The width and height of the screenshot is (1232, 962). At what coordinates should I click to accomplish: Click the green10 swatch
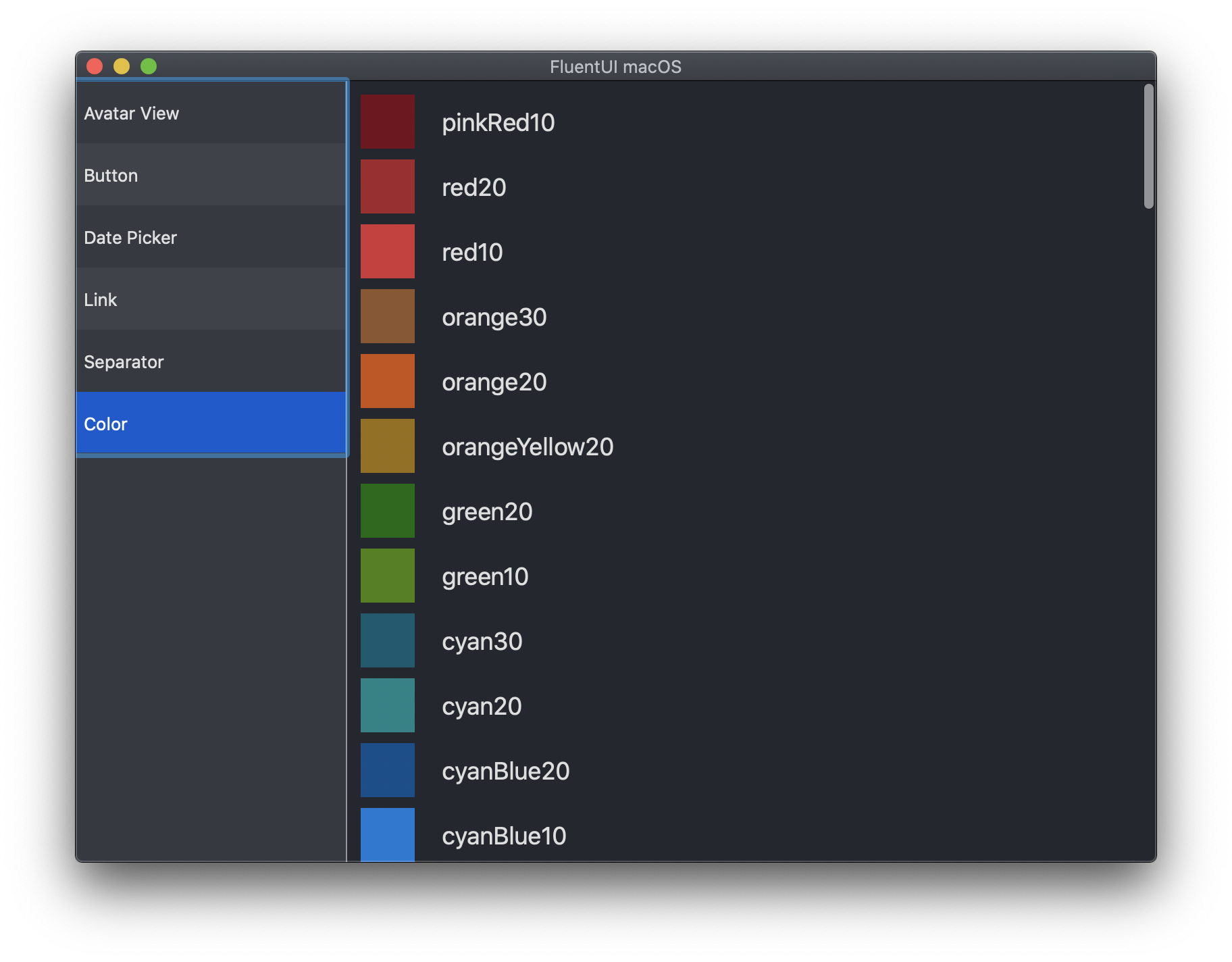click(x=388, y=576)
